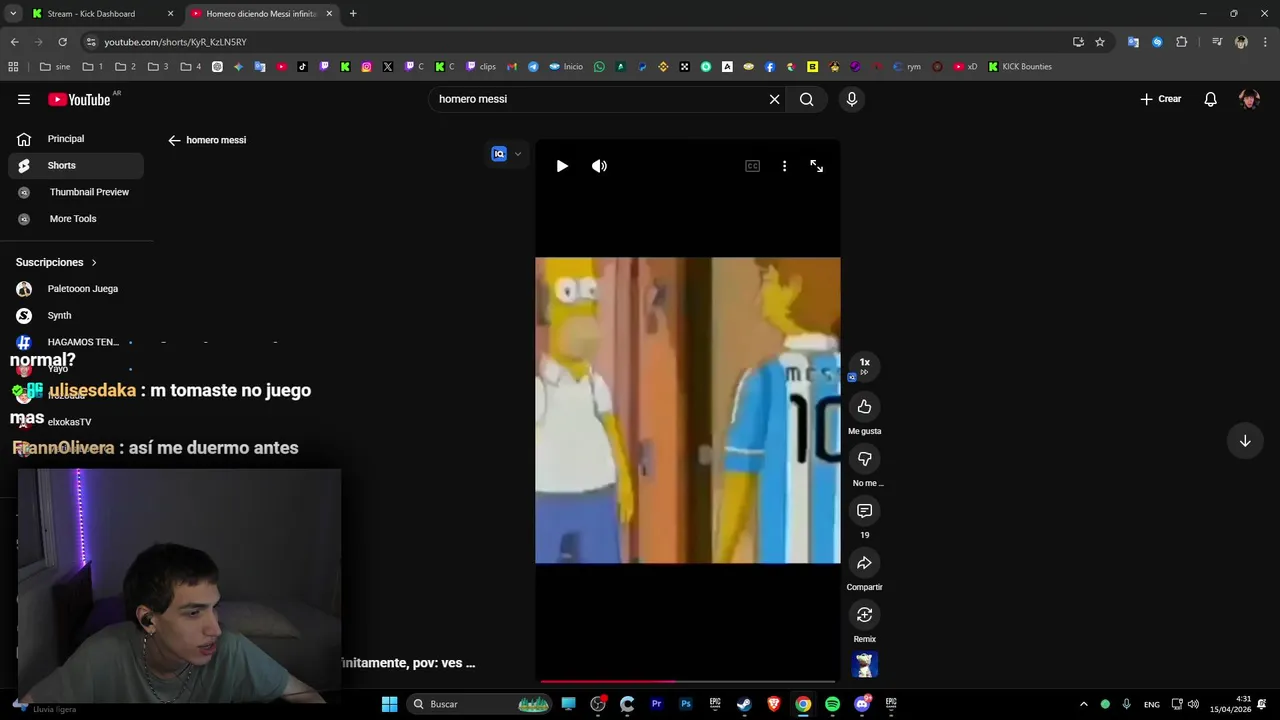Remix this short
The image size is (1280, 720).
865,615
